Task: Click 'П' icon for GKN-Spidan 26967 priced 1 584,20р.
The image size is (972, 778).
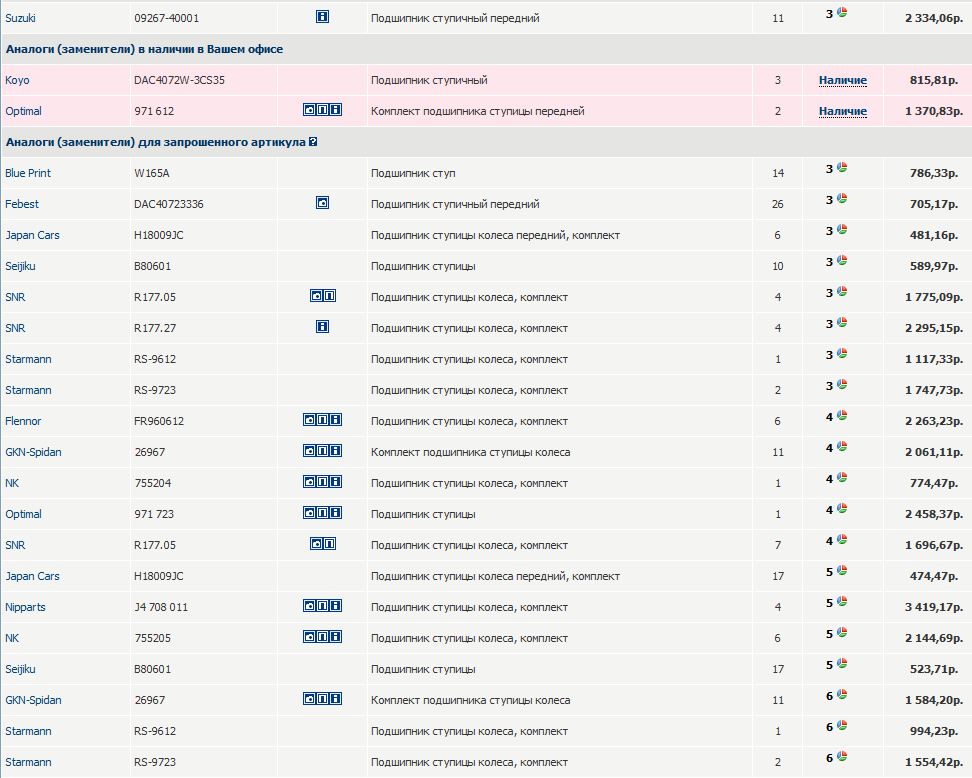Action: (322, 699)
